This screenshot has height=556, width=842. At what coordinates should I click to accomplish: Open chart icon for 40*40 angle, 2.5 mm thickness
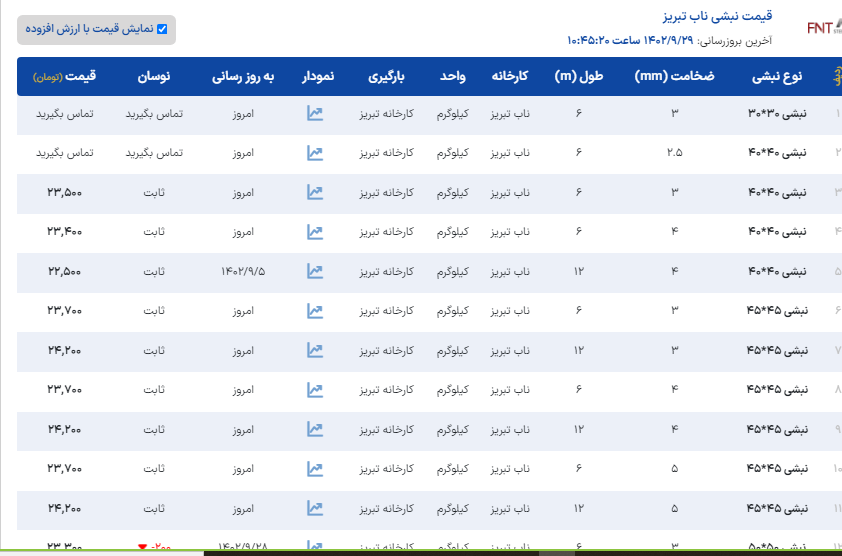tap(315, 154)
